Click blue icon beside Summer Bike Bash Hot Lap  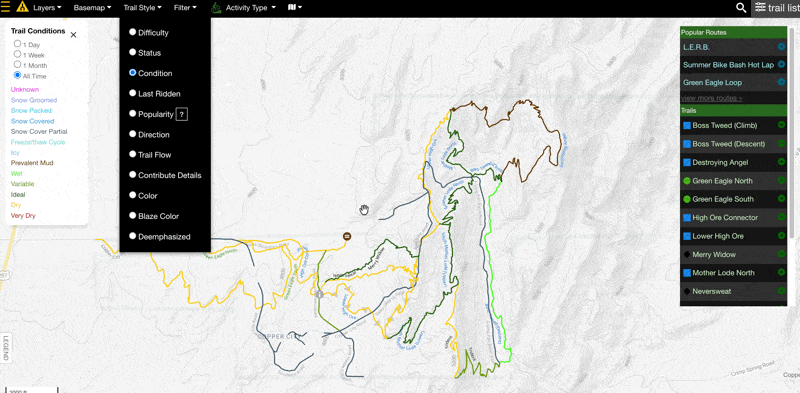781,65
